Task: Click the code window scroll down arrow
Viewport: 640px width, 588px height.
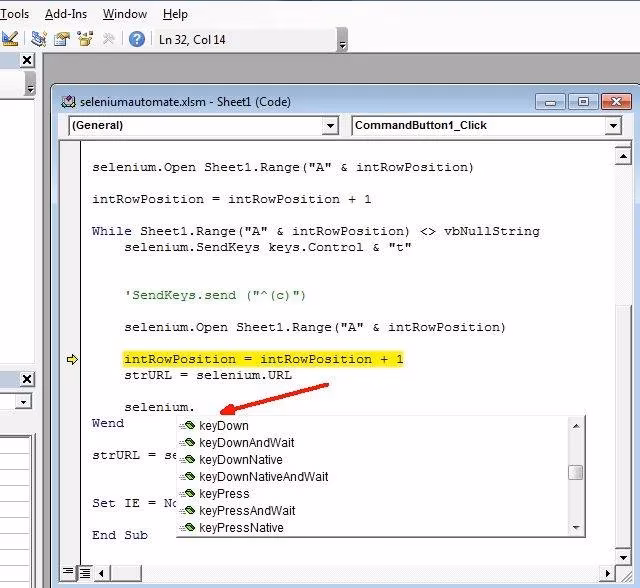Action: [x=623, y=557]
